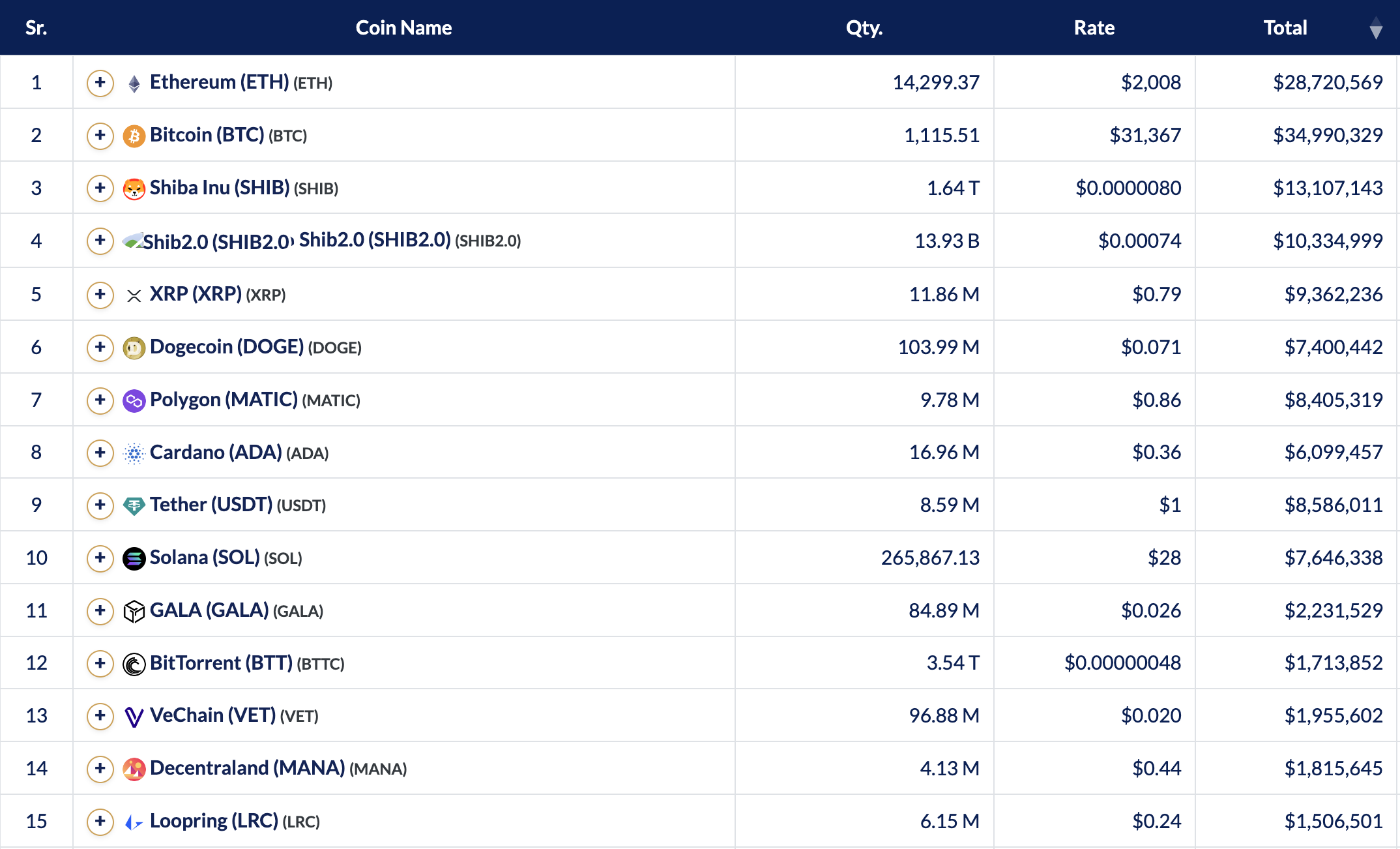Viewport: 1400px width, 849px height.
Task: Expand the Loopring row details
Action: pyautogui.click(x=100, y=822)
